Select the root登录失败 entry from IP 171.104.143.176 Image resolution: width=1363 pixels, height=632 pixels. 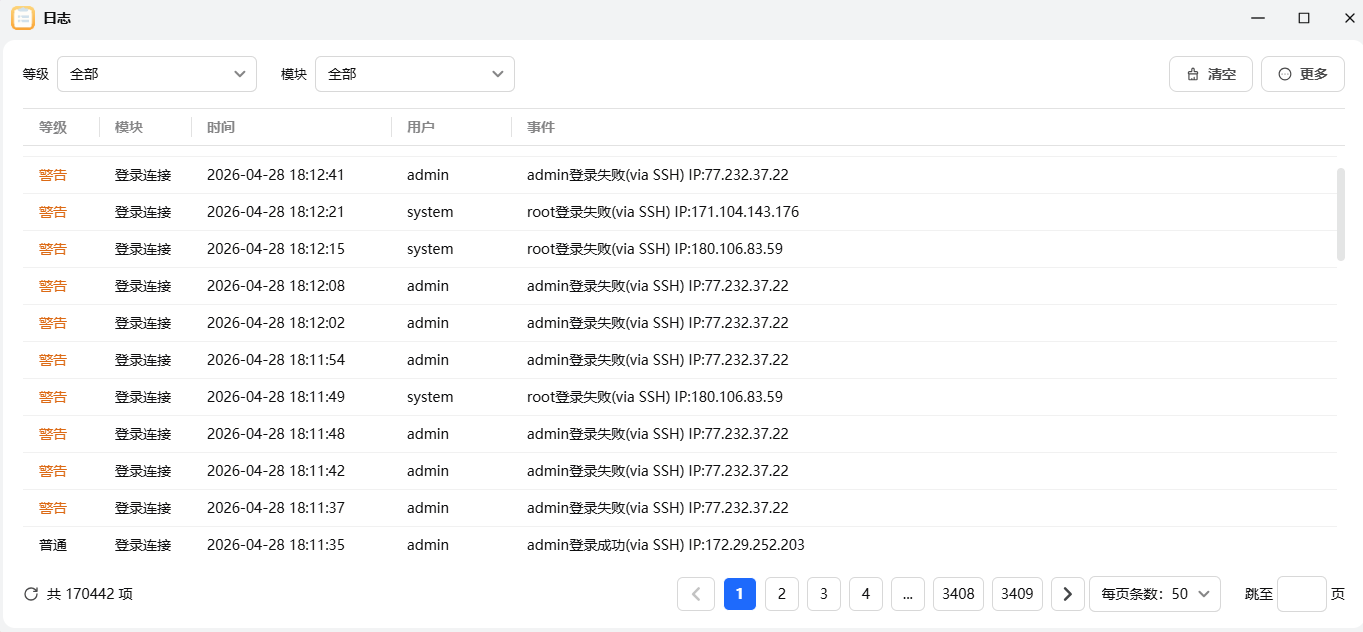point(662,212)
